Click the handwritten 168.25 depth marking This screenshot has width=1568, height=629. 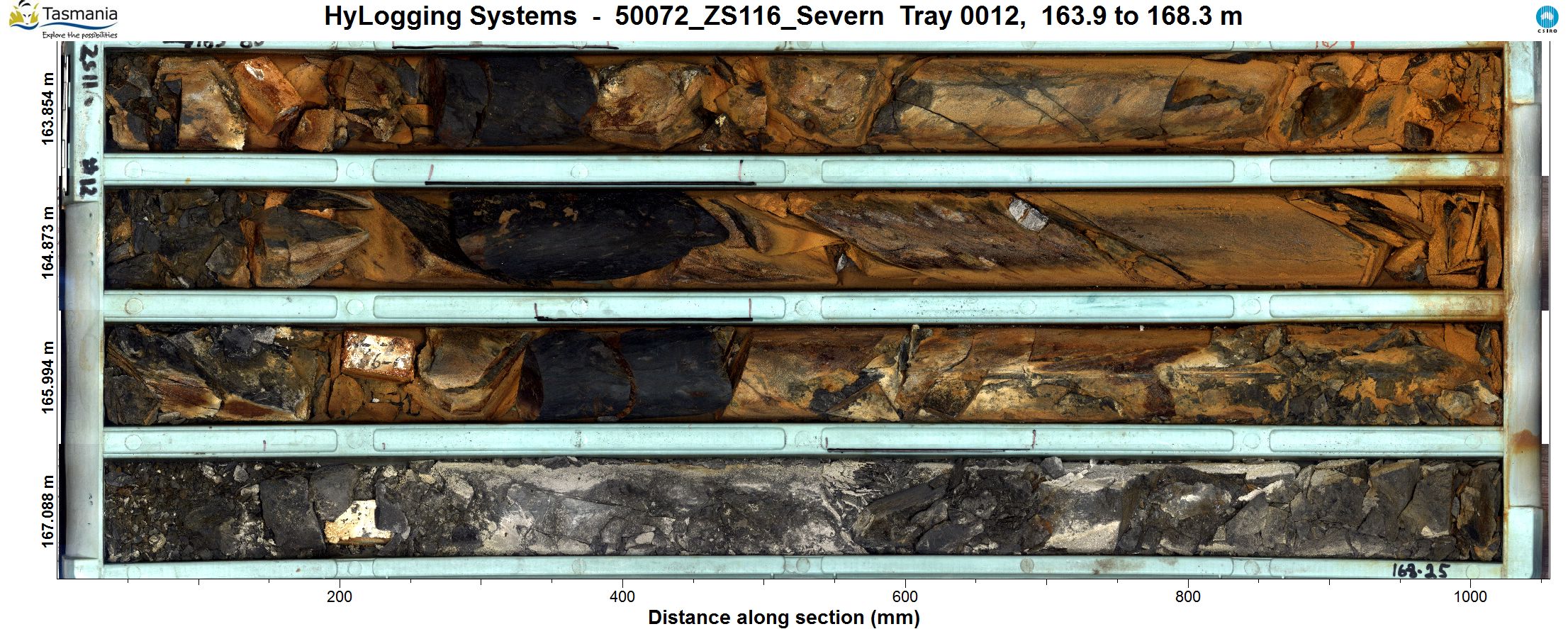[1420, 570]
